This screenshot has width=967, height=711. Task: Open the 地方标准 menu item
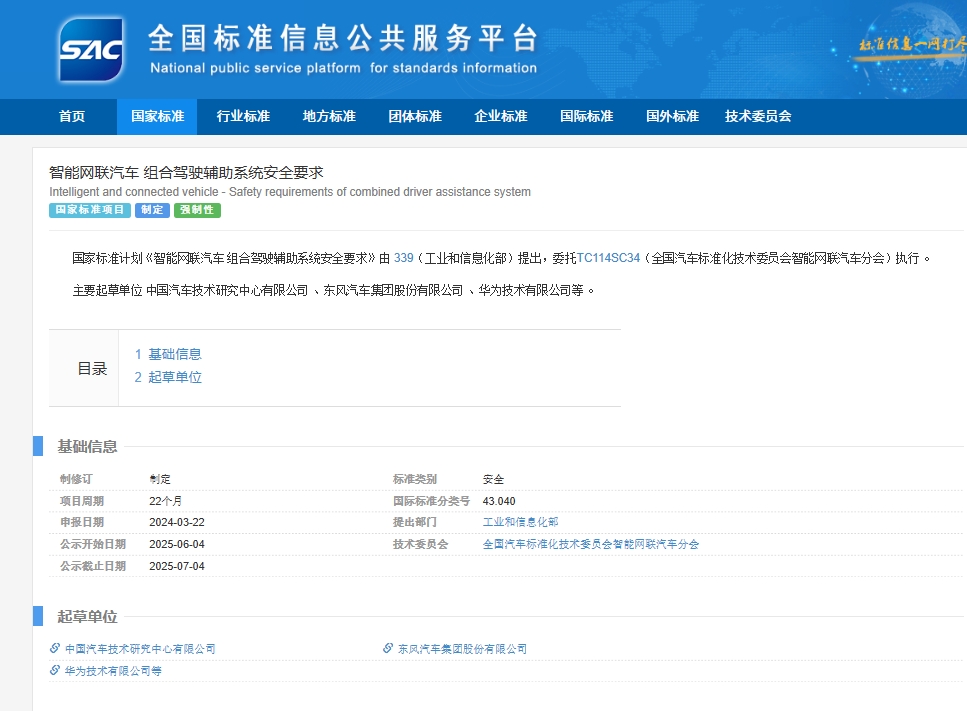[x=329, y=116]
